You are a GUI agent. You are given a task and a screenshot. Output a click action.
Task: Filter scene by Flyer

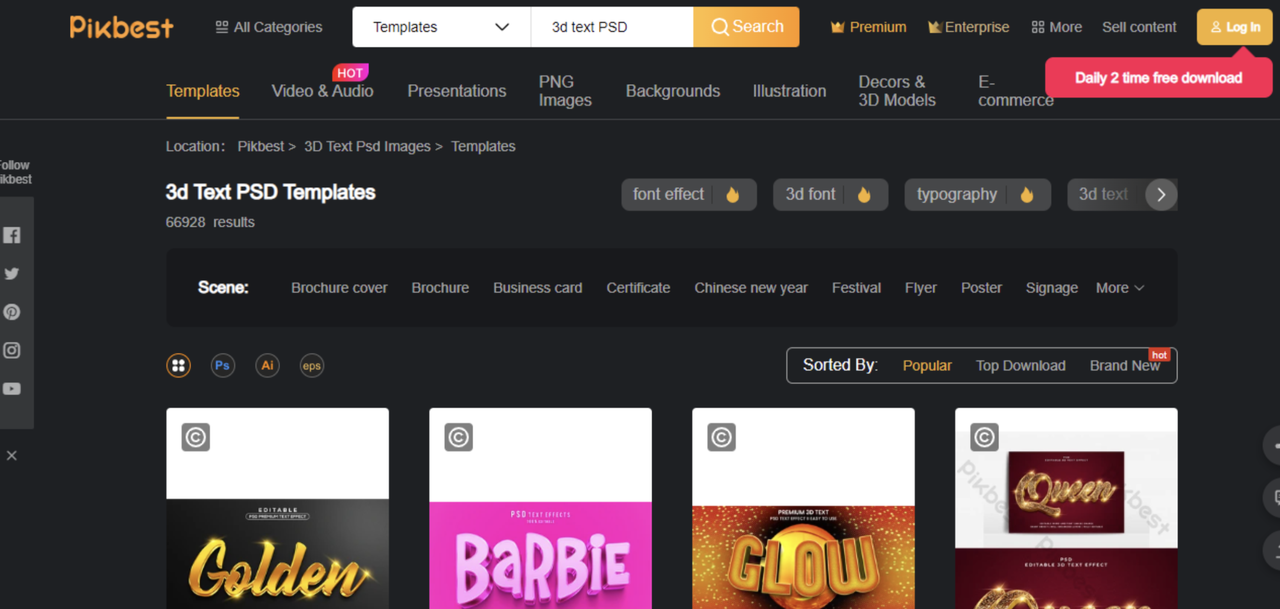click(x=921, y=288)
